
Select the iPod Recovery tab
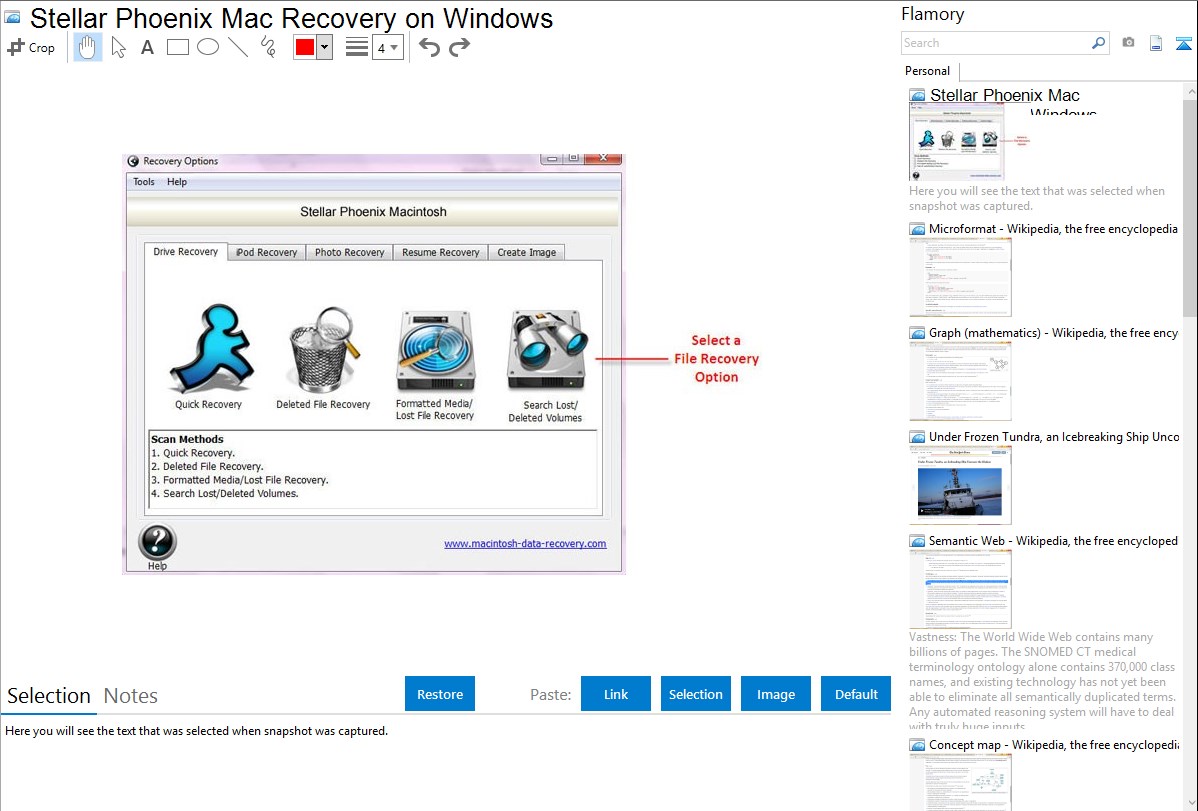(x=267, y=252)
